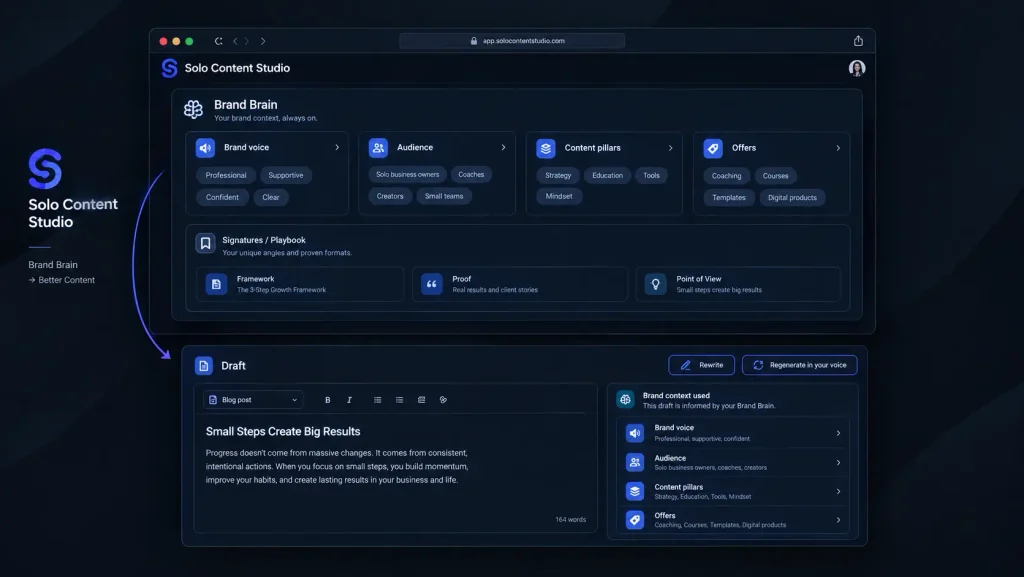Click the Rewrite button
The height and width of the screenshot is (577, 1024).
pos(701,366)
